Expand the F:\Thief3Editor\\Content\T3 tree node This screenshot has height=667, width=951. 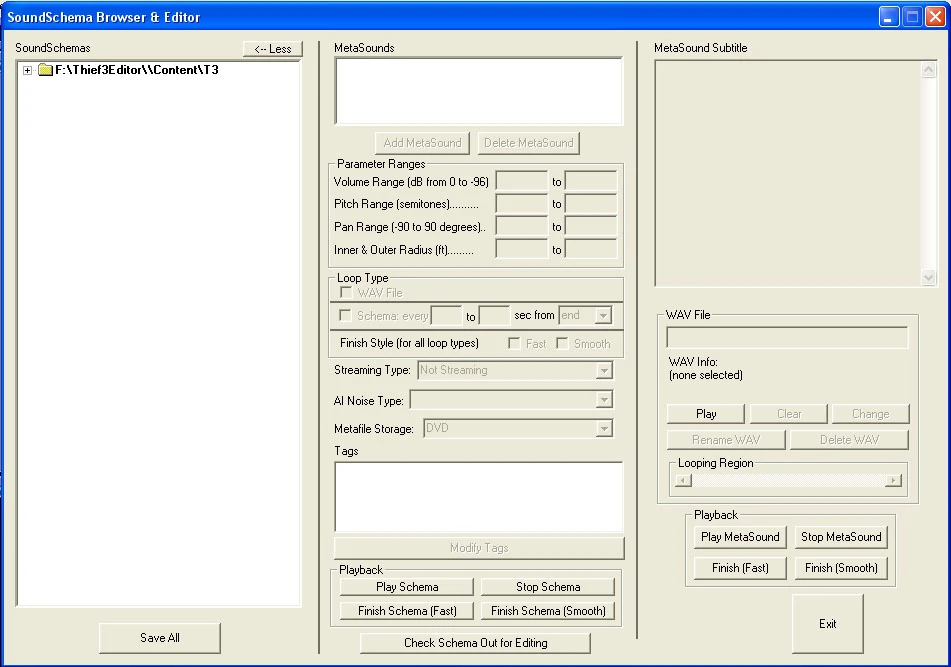[27, 70]
